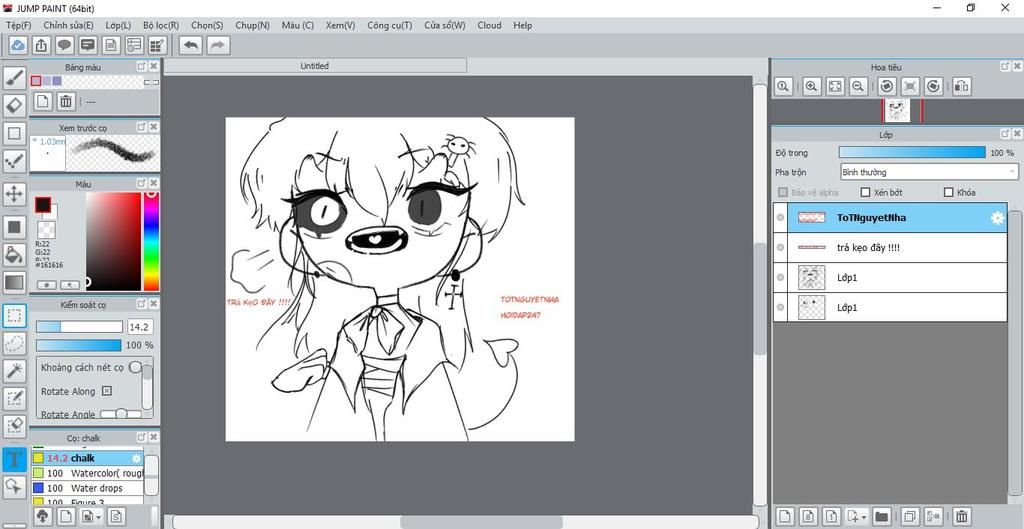This screenshot has height=529, width=1024.
Task: Select the 'trả kẹo đầy !!!!' layer
Action: click(x=890, y=248)
